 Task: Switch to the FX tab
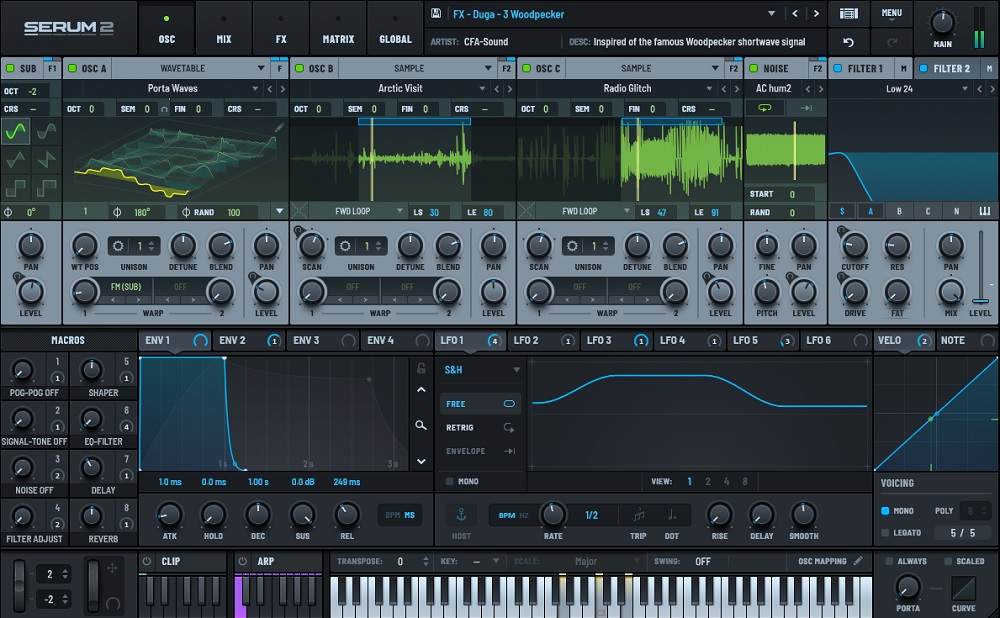pos(281,28)
